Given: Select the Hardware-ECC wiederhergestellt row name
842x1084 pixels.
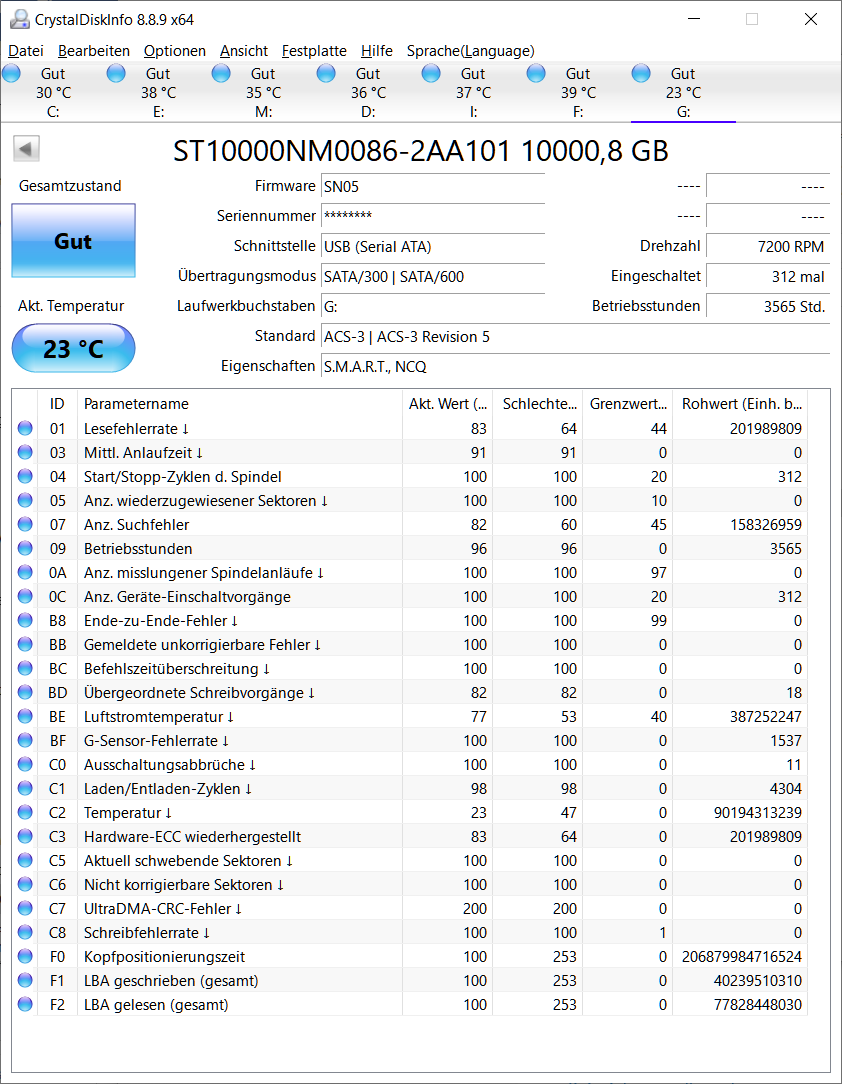Looking at the screenshot, I should tap(193, 837).
